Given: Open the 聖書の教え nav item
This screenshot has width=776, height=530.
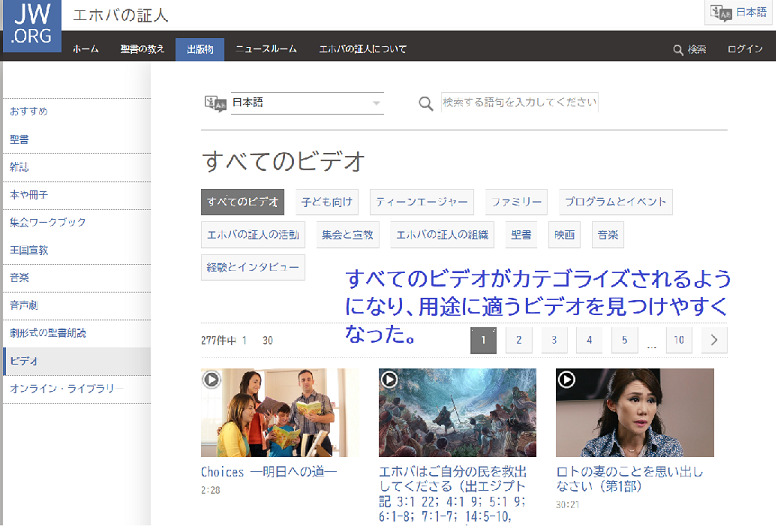Looking at the screenshot, I should point(142,49).
